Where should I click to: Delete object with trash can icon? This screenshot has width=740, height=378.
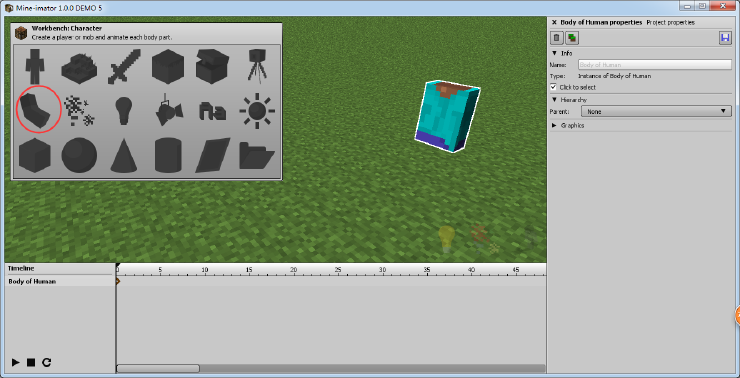tap(557, 38)
